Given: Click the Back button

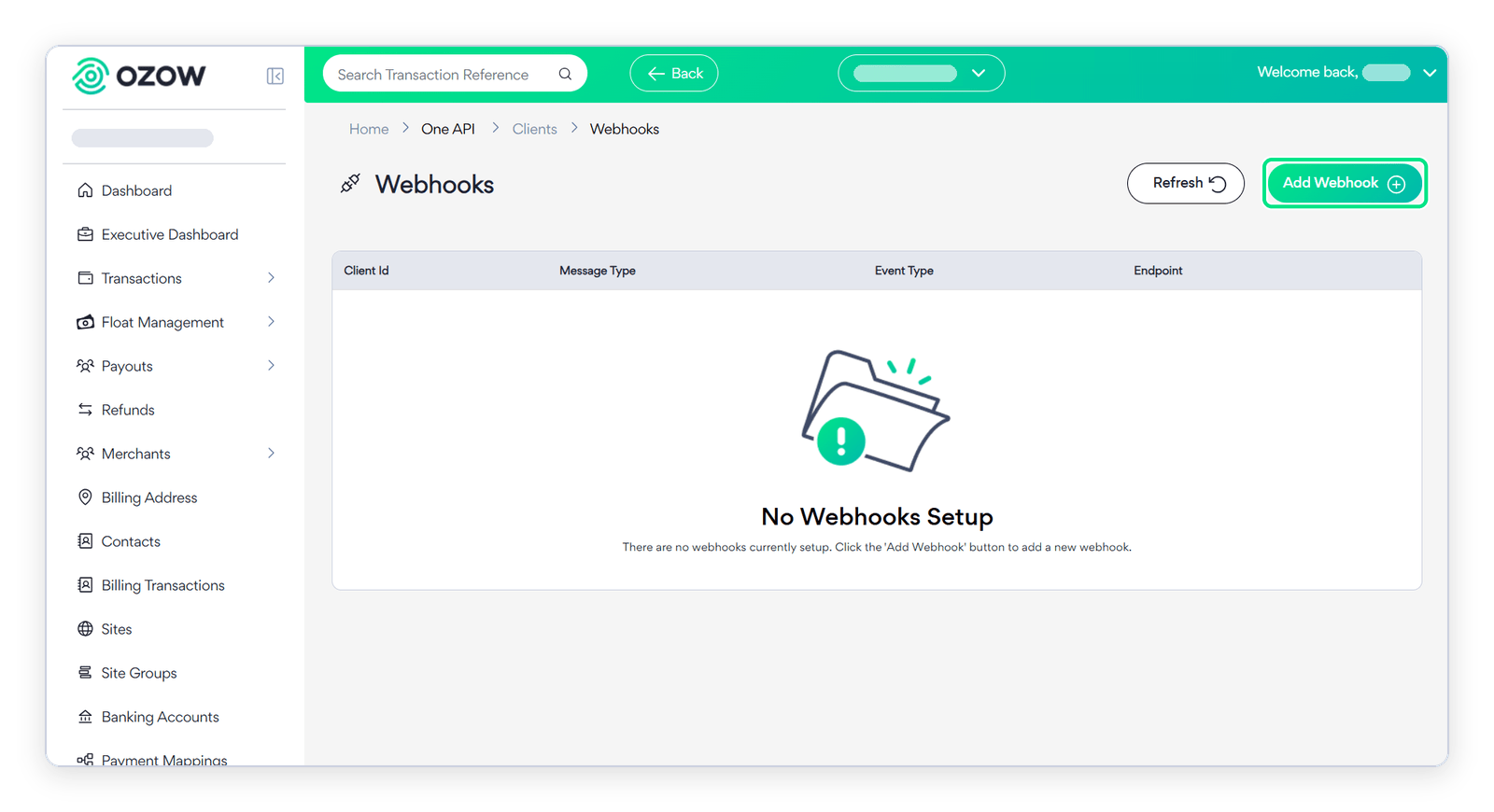Looking at the screenshot, I should (x=674, y=74).
